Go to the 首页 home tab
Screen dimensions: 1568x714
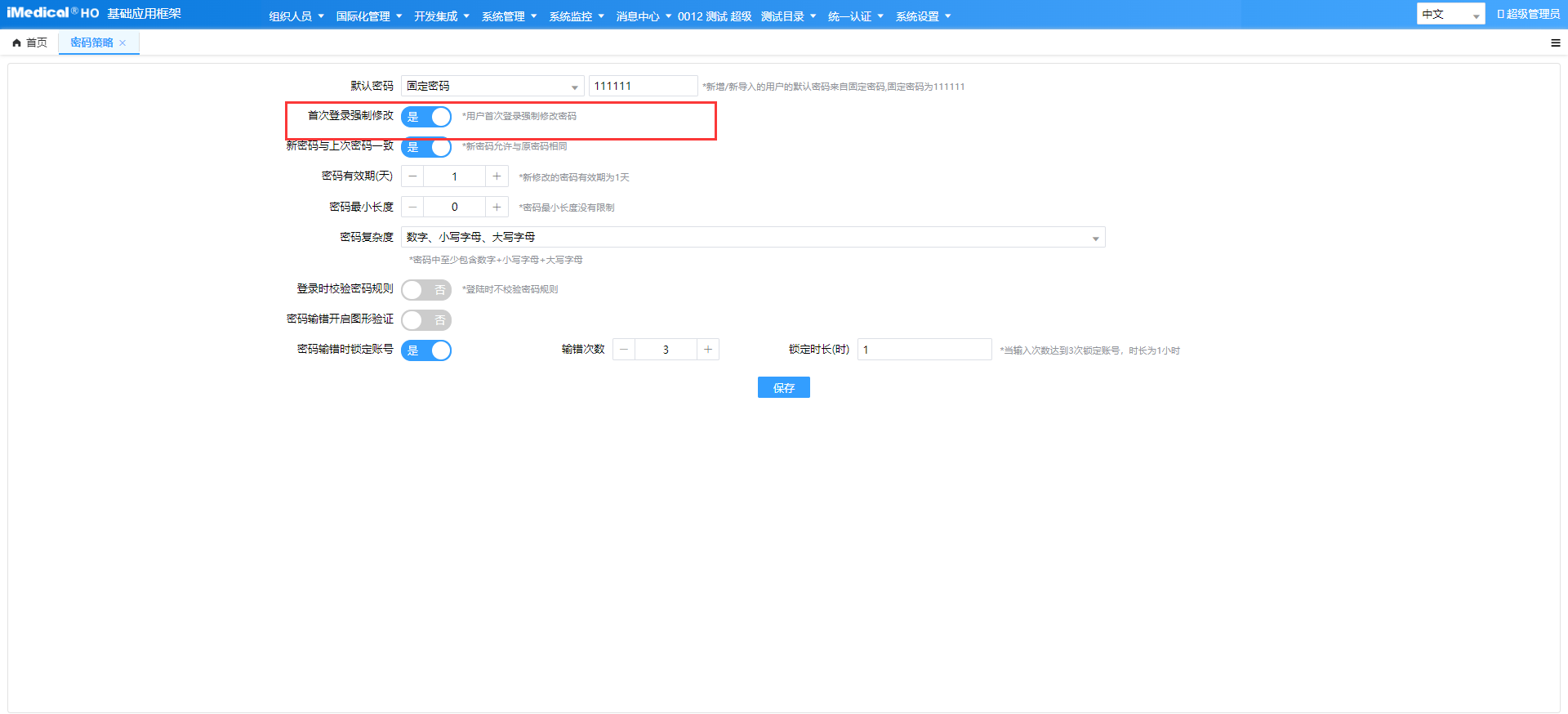(x=29, y=42)
